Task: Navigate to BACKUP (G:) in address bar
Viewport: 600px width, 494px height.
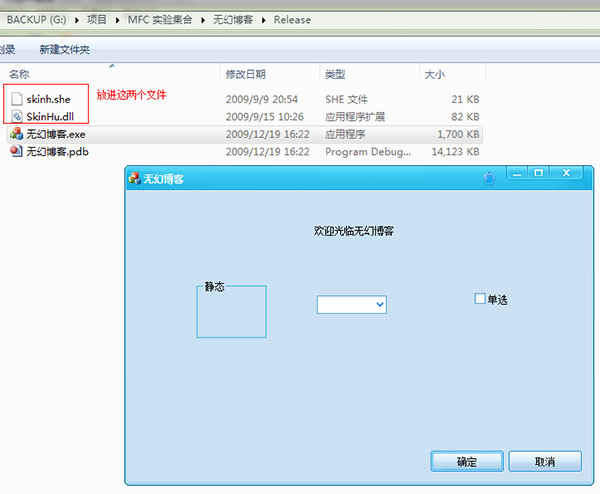Action: coord(37,20)
